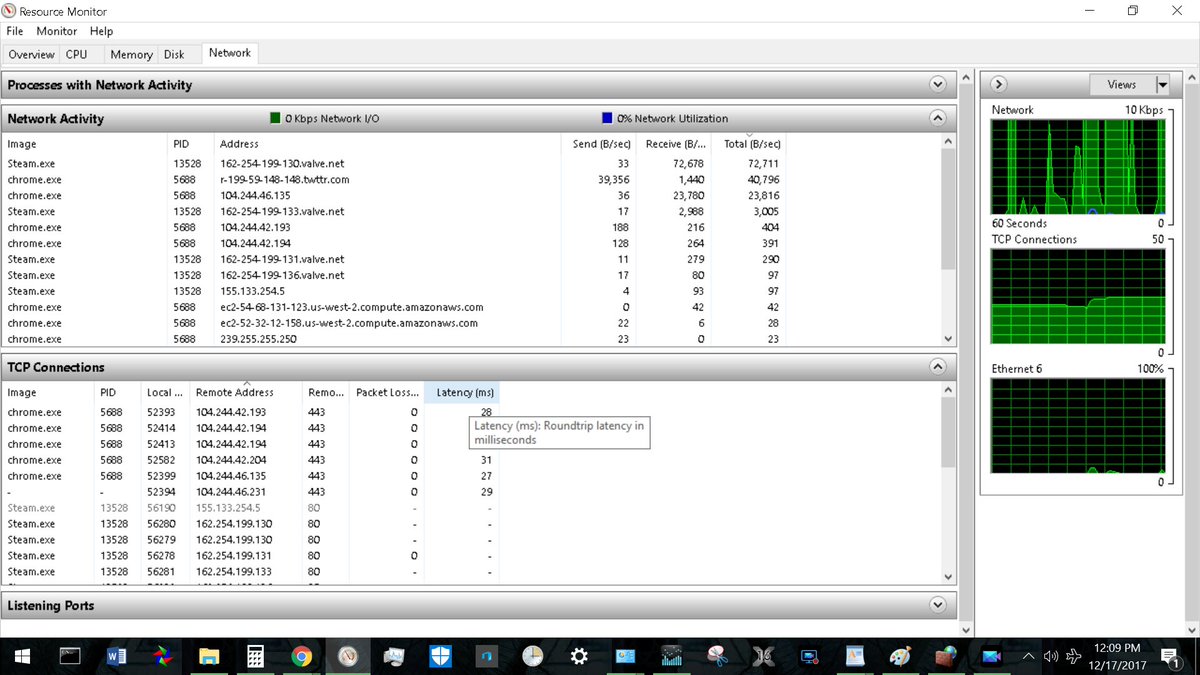
Task: Open the Help menu
Action: (101, 31)
